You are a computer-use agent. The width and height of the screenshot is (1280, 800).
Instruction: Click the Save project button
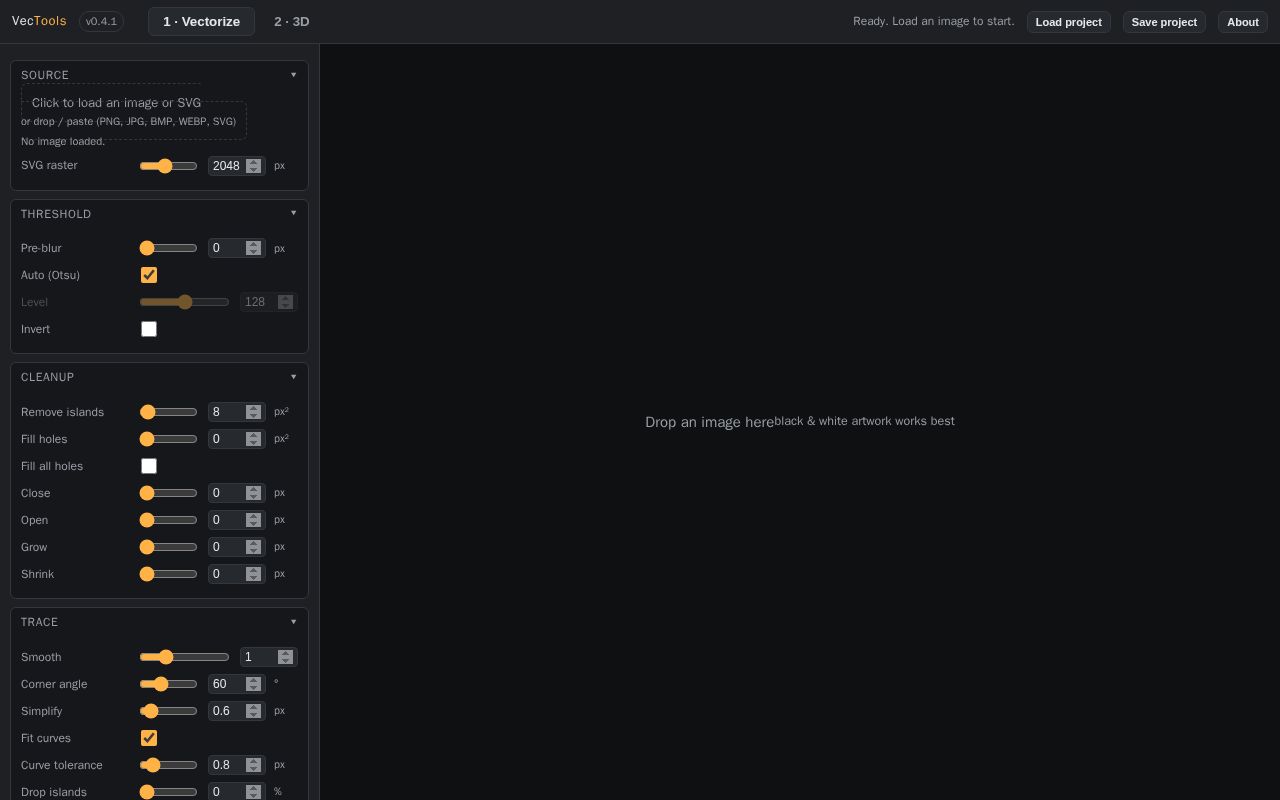(1164, 22)
